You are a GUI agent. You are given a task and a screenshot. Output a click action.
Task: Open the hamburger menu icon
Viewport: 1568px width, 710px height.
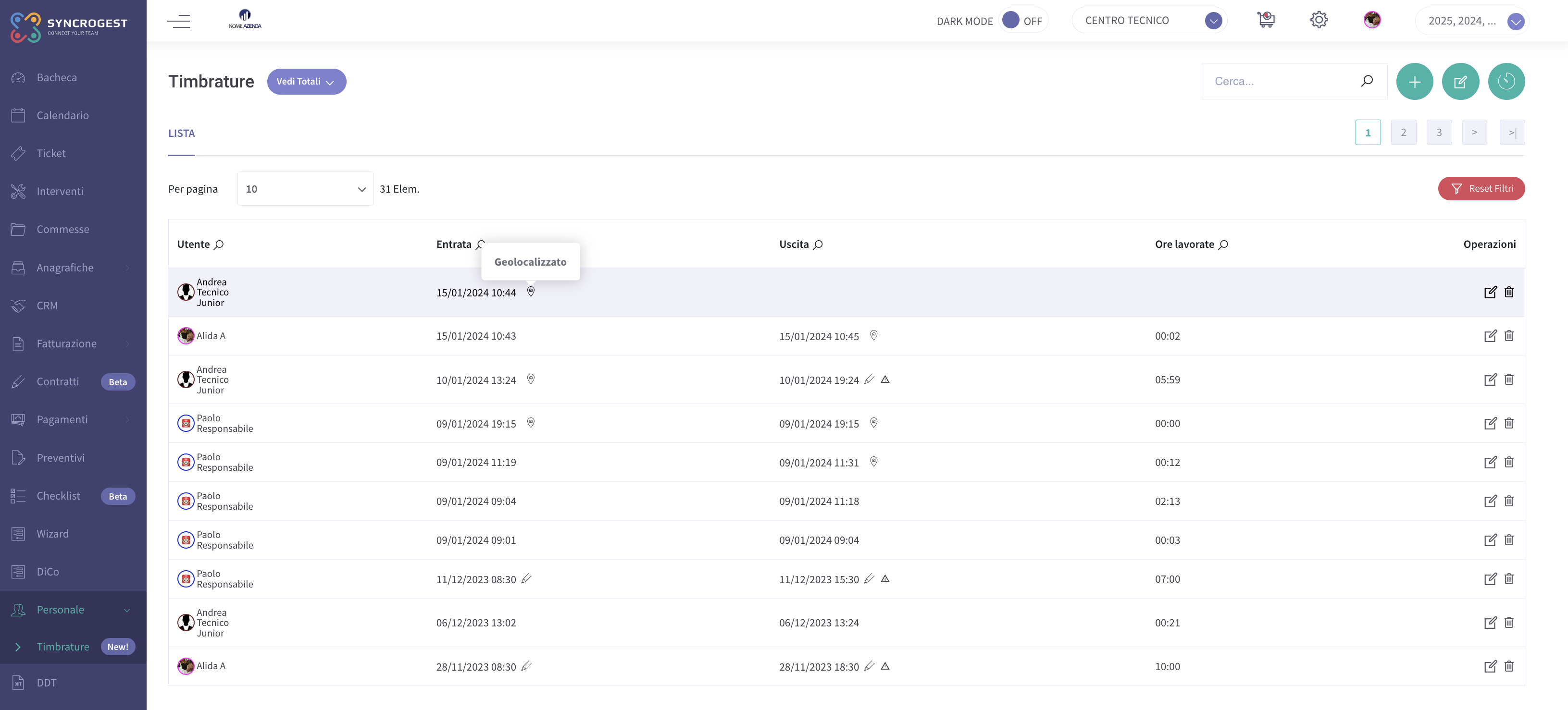click(178, 21)
